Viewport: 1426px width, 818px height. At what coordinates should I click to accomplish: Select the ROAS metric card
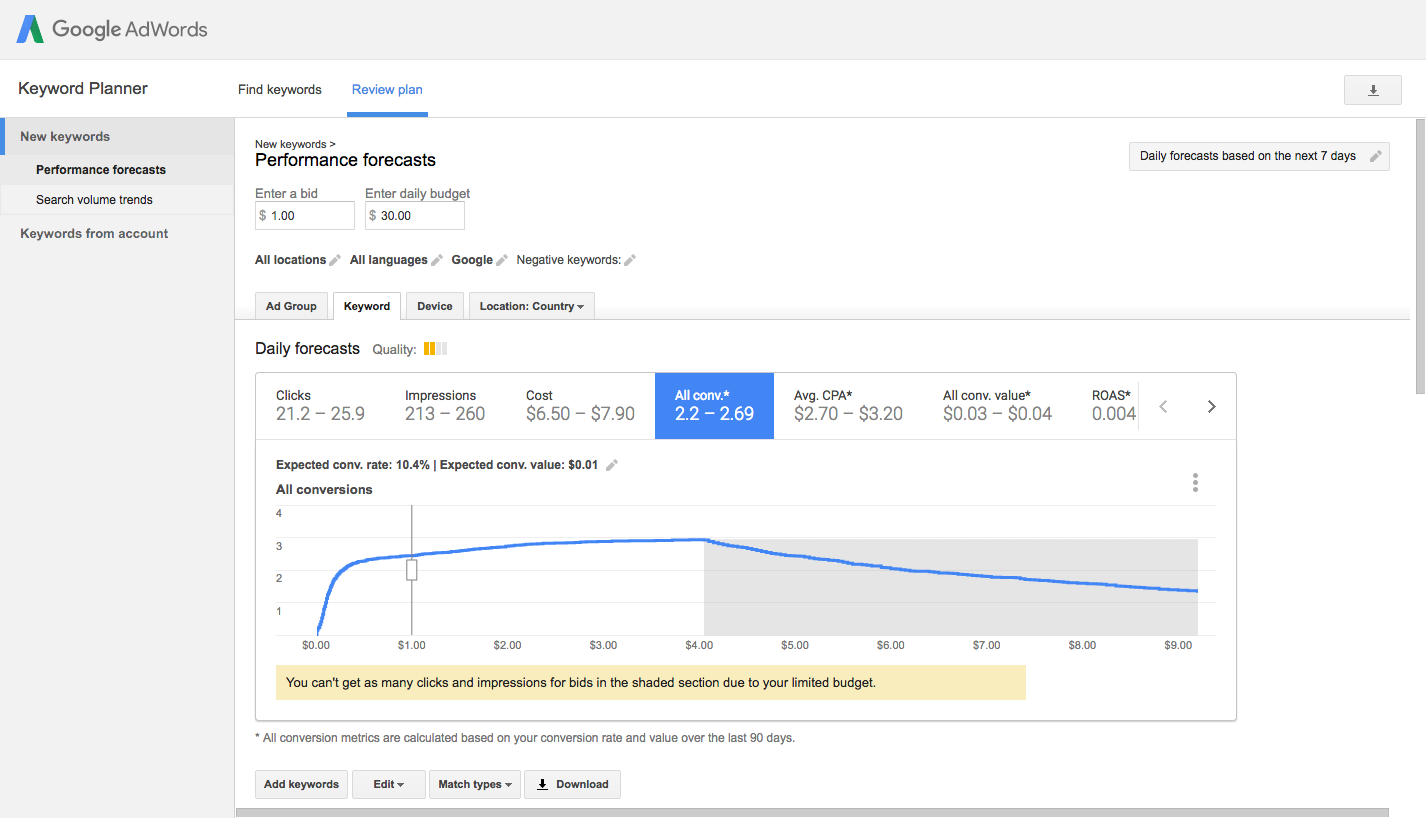pos(1113,406)
